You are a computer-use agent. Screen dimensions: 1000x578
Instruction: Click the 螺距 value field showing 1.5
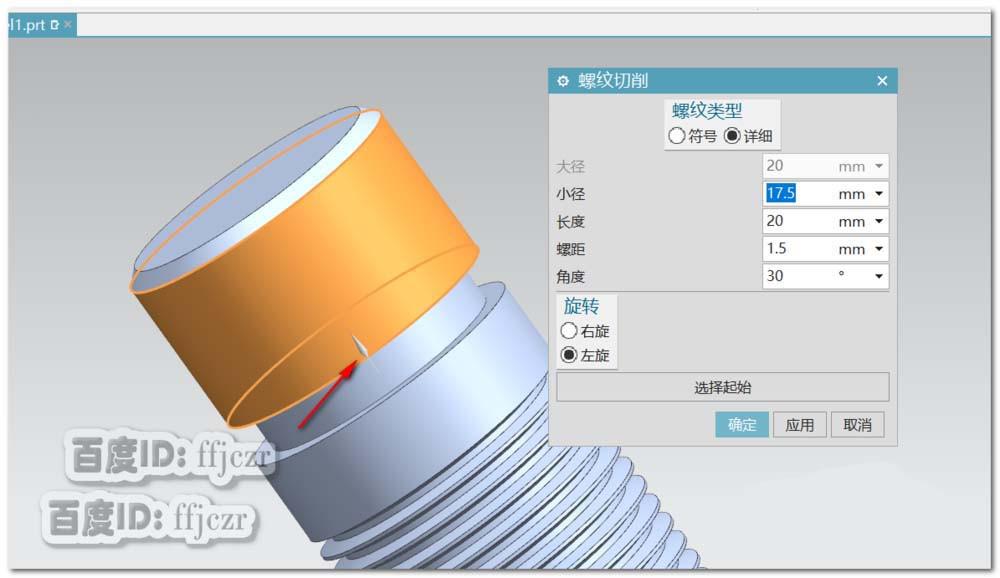pyautogui.click(x=790, y=249)
